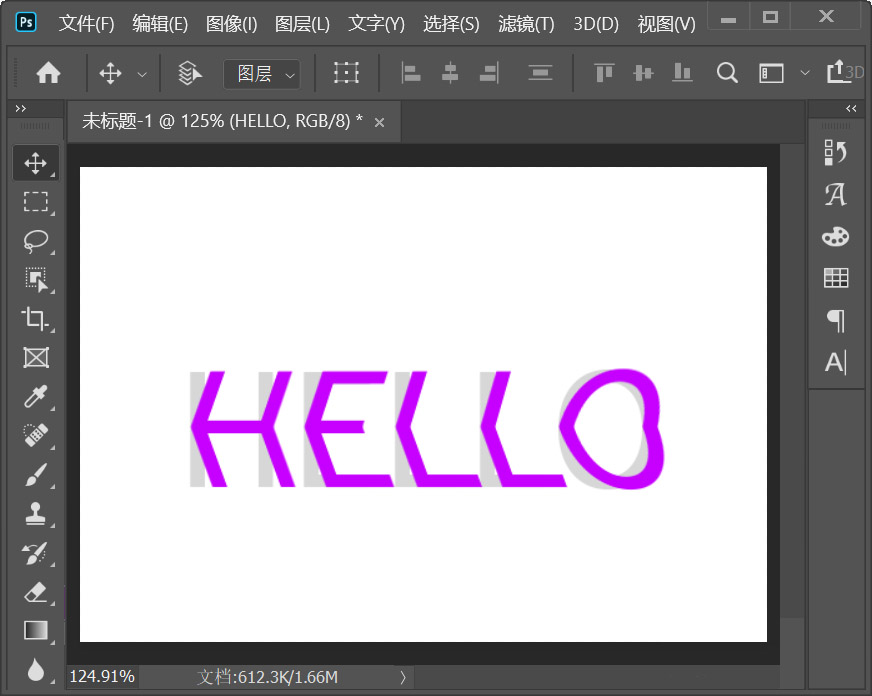
Task: Expand the Move tool options chevron
Action: [x=141, y=73]
